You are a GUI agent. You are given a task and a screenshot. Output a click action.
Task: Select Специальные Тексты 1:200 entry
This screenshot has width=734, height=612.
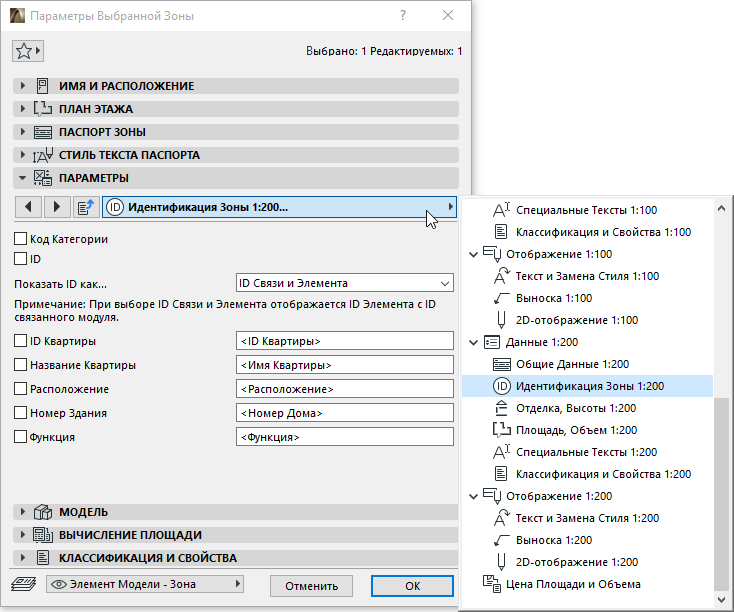pos(587,452)
